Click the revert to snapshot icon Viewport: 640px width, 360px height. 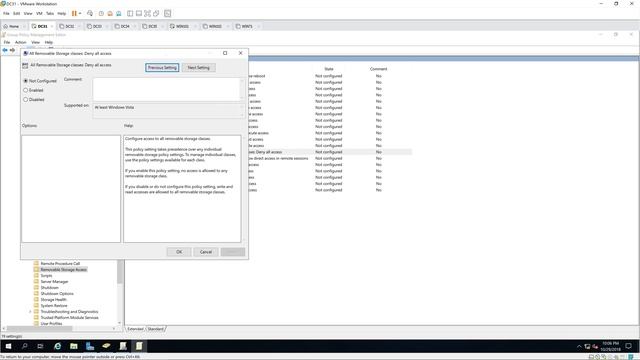tap(110, 13)
